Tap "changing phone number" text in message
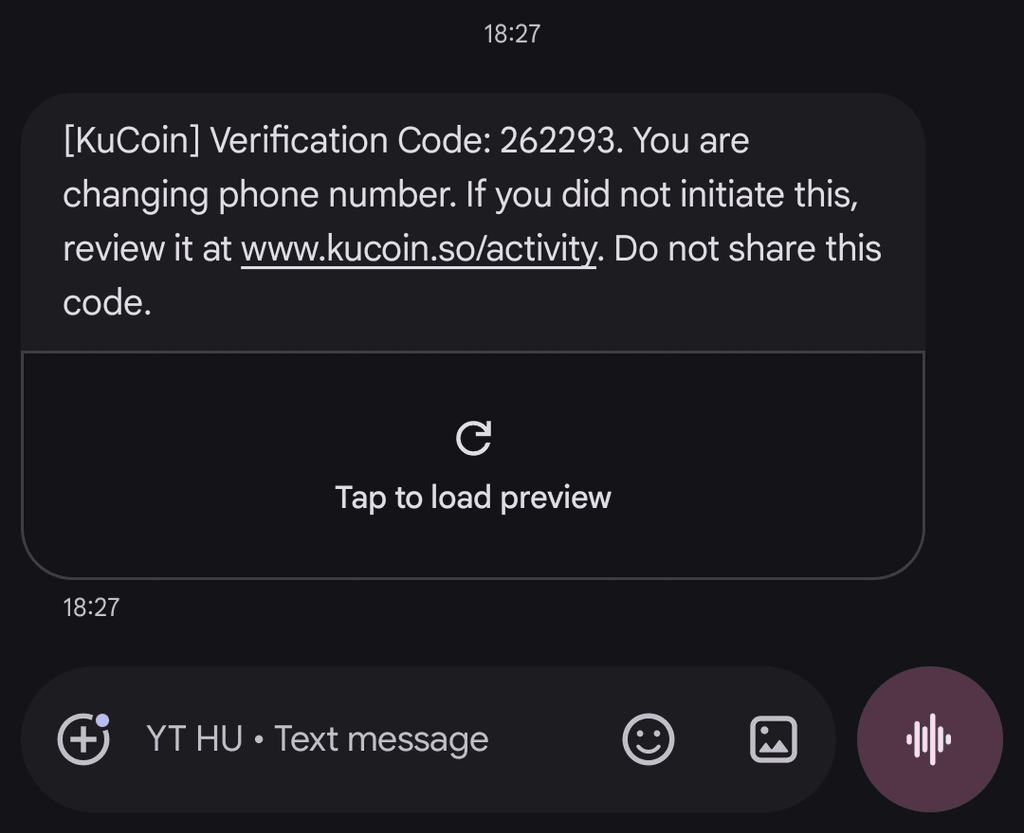The height and width of the screenshot is (833, 1024). pos(259,195)
